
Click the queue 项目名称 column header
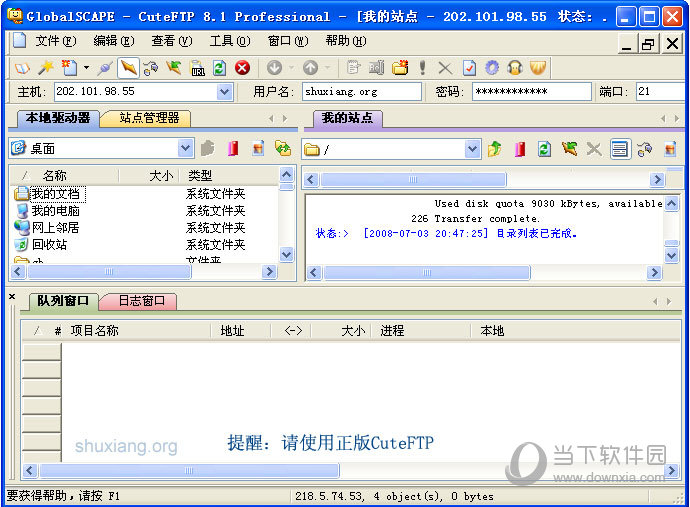(95, 331)
